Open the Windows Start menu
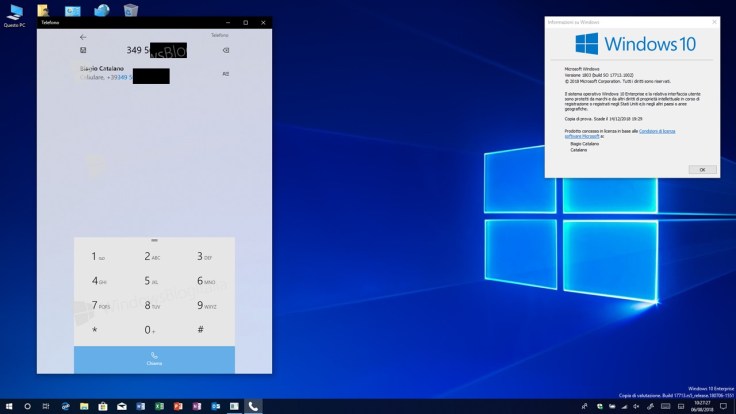 coord(8,406)
